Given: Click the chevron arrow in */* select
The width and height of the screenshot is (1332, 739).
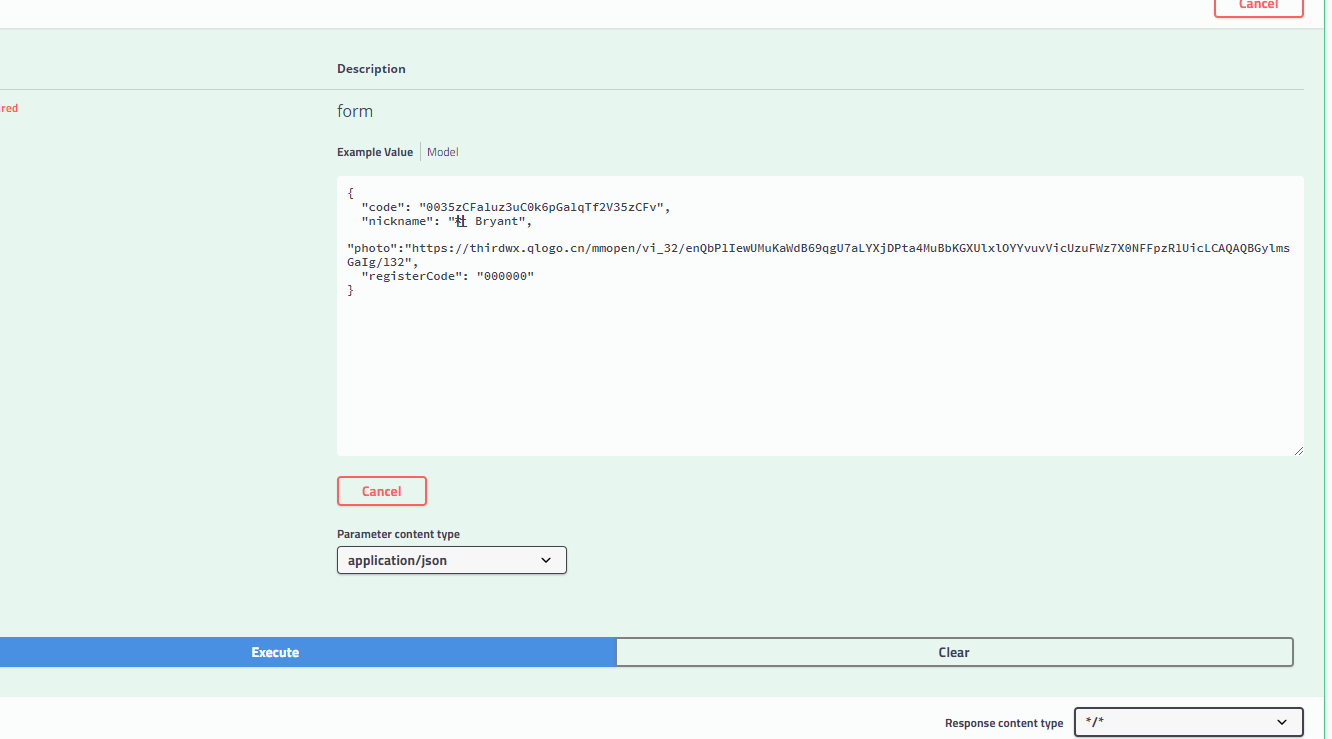Looking at the screenshot, I should click(x=1283, y=722).
